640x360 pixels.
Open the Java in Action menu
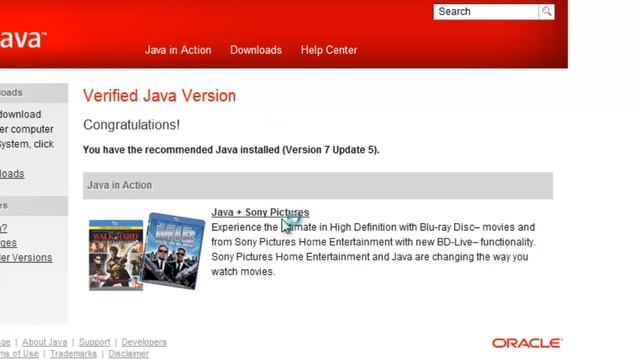178,50
